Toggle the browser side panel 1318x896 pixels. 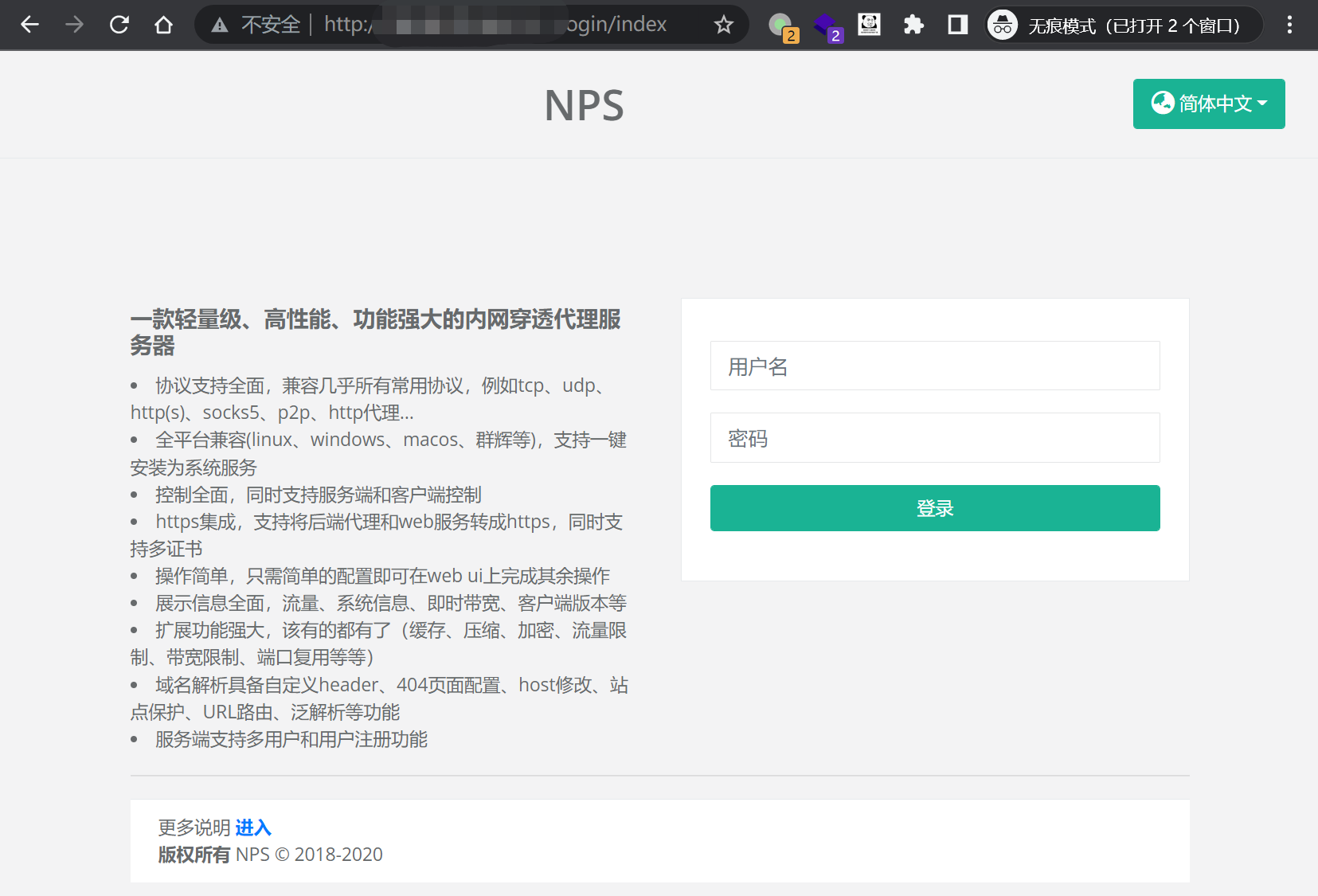pyautogui.click(x=957, y=25)
